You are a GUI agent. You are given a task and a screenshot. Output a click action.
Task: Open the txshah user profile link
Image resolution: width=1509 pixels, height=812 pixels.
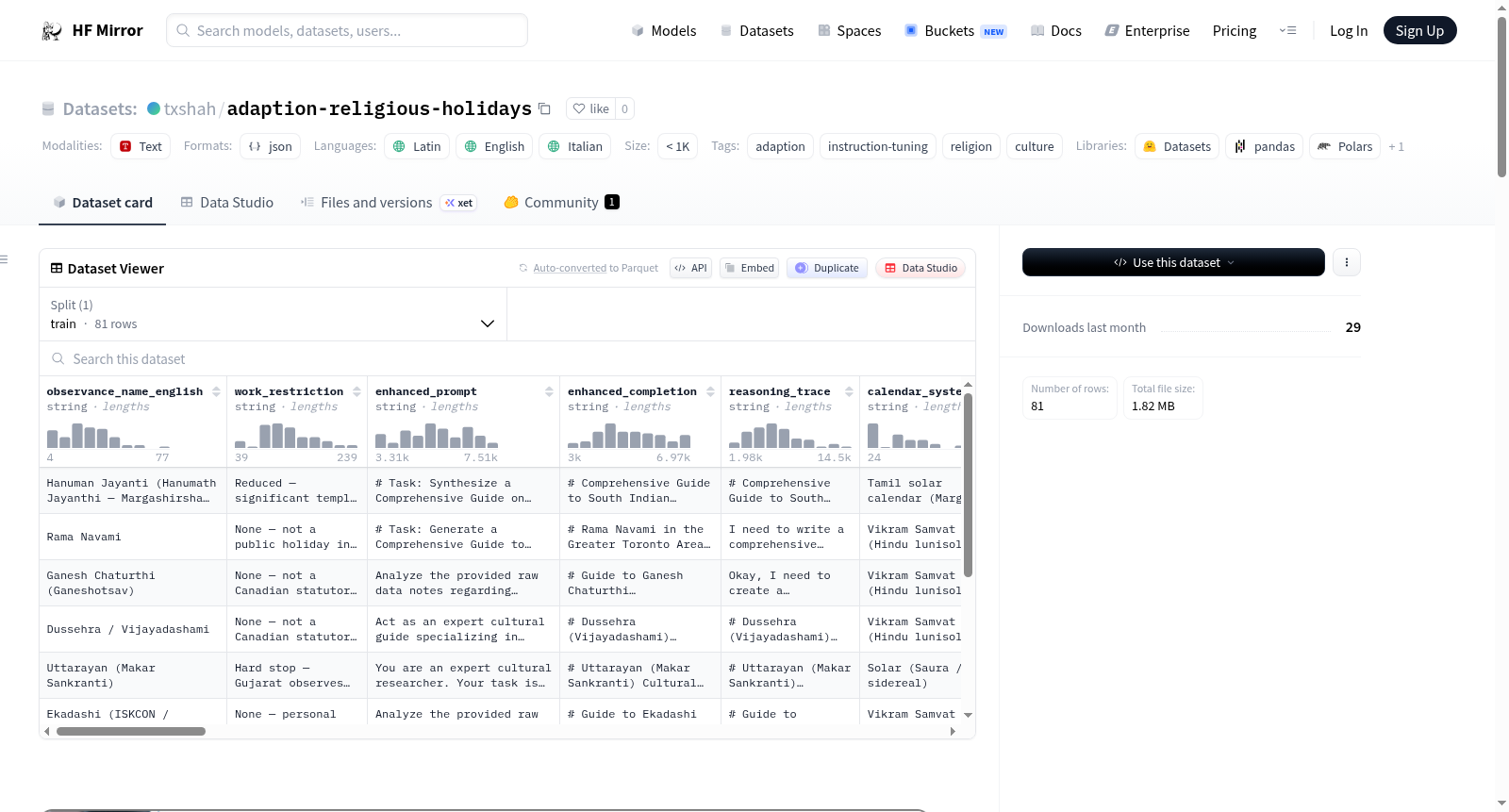[190, 108]
